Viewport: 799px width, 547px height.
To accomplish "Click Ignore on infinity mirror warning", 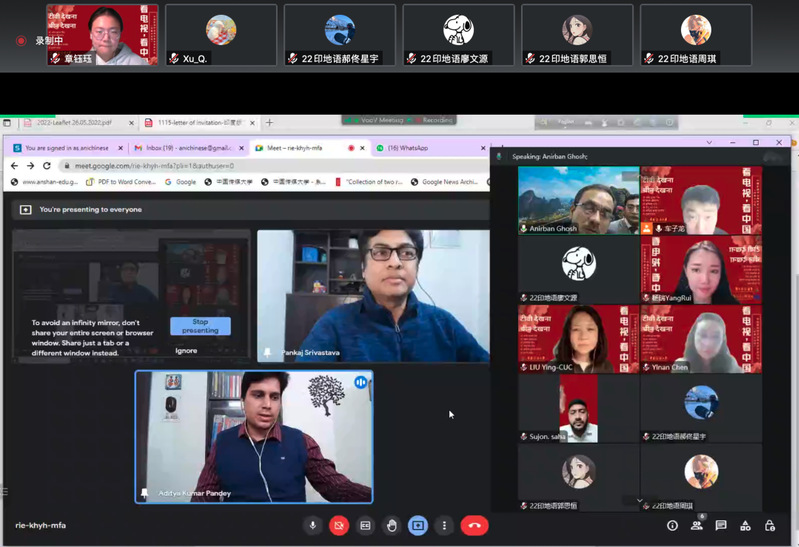I will [186, 351].
